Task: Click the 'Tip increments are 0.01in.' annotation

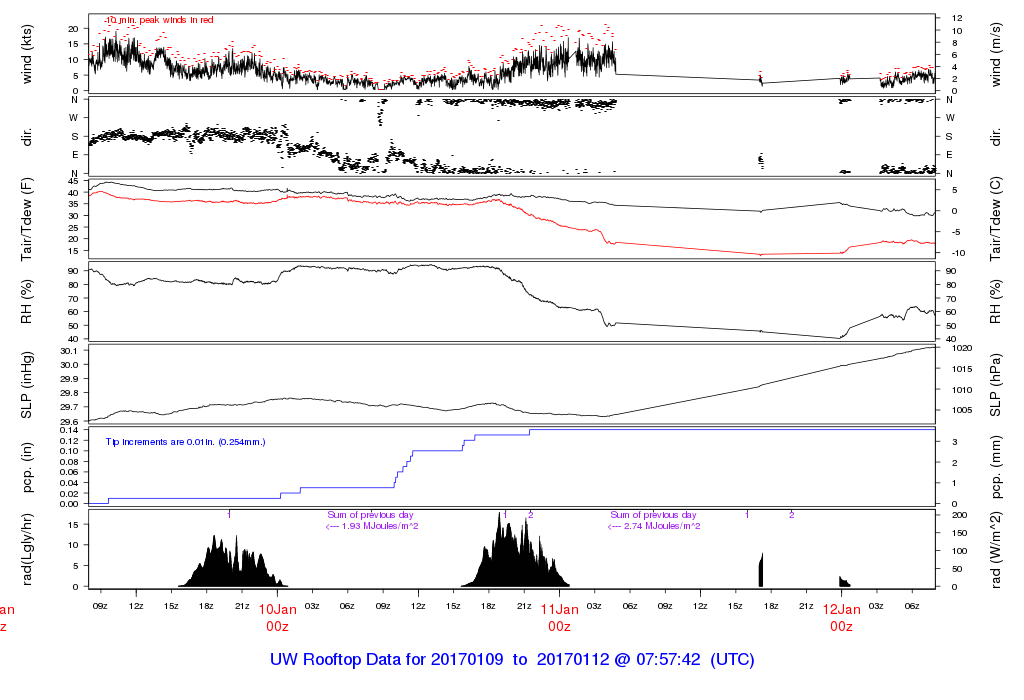Action: tap(185, 442)
